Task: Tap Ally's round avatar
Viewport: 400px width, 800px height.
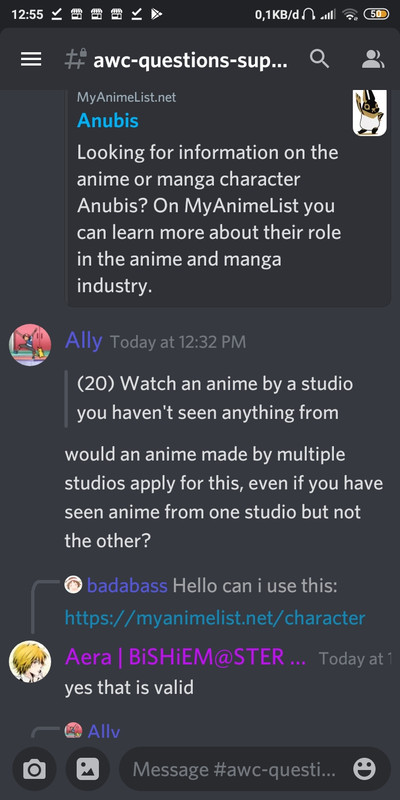Action: pos(30,345)
